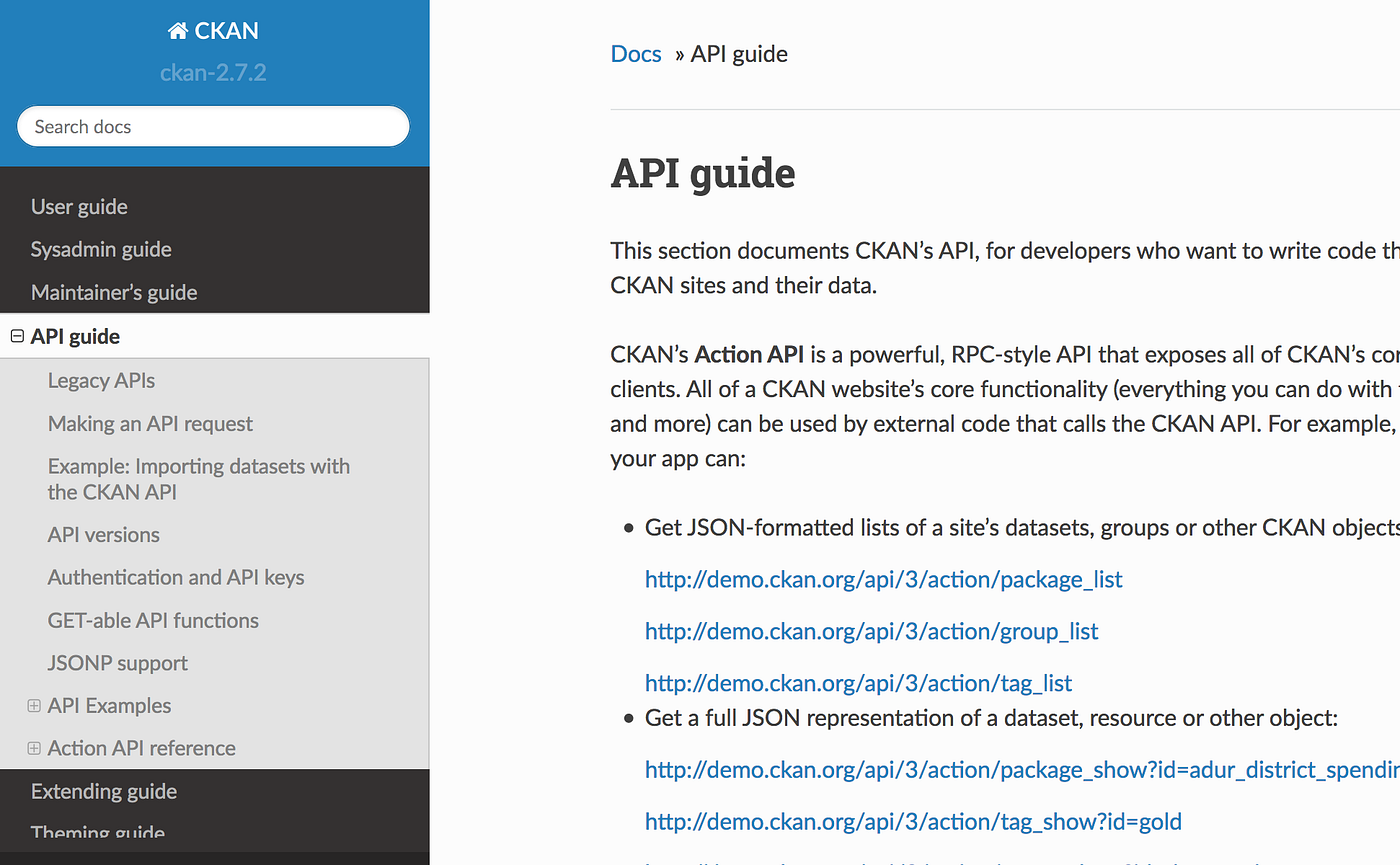
Task: Select User guide in the sidebar
Action: pyautogui.click(x=79, y=206)
